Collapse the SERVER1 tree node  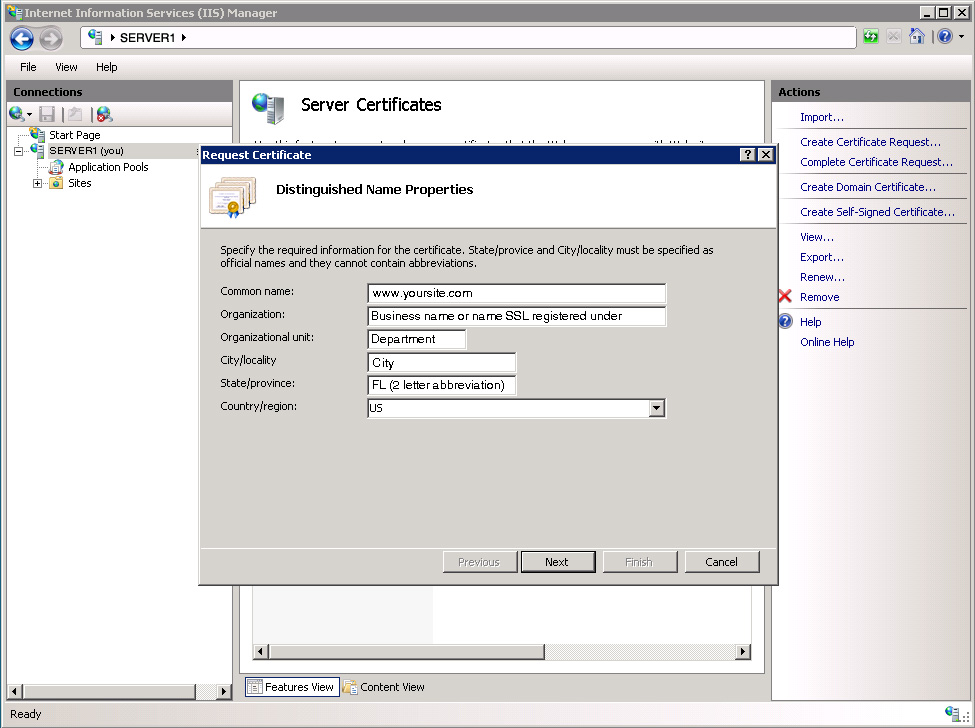19,151
